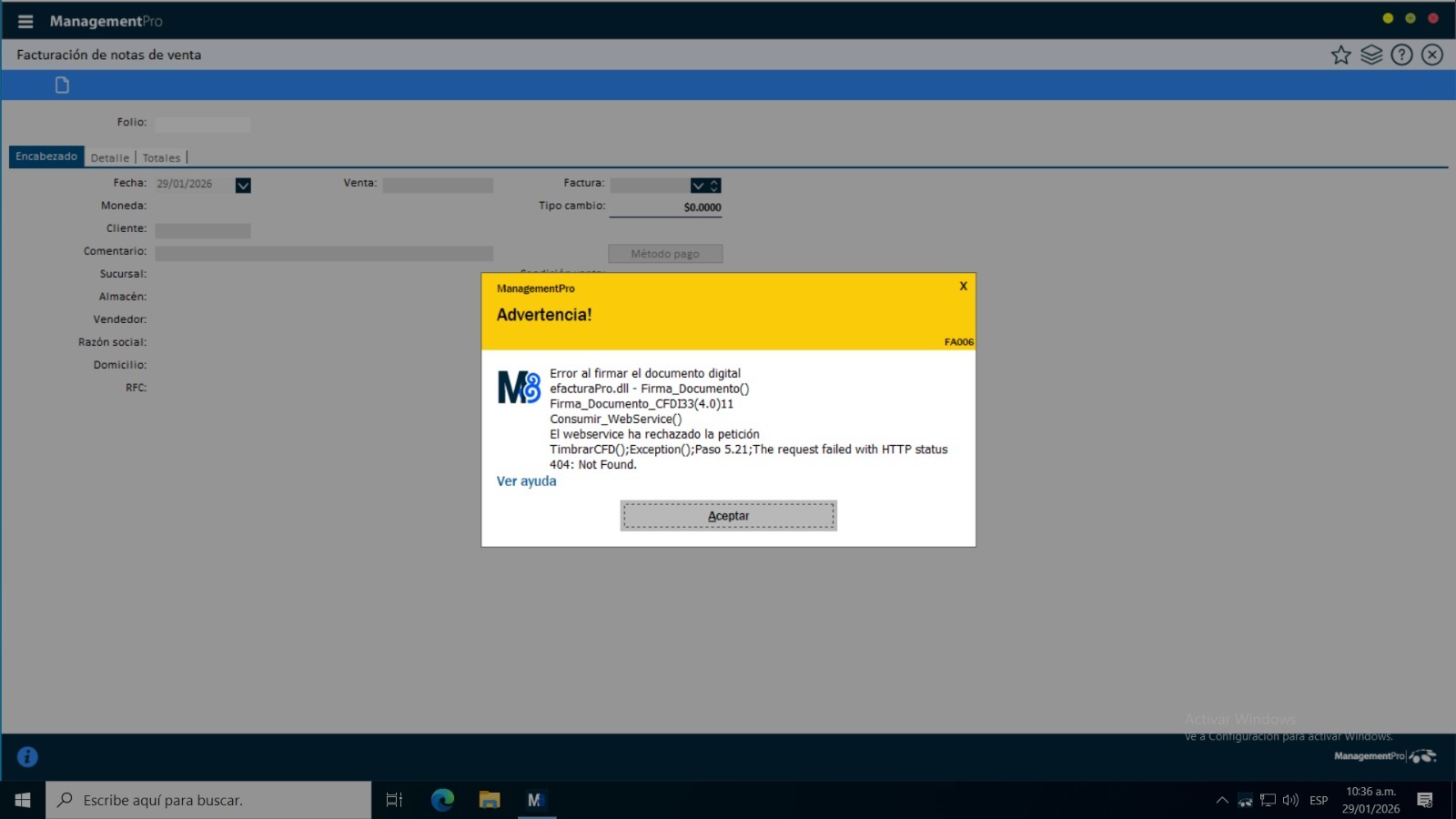The image size is (1456, 819).
Task: Expand the Fecha date dropdown
Action: (243, 185)
